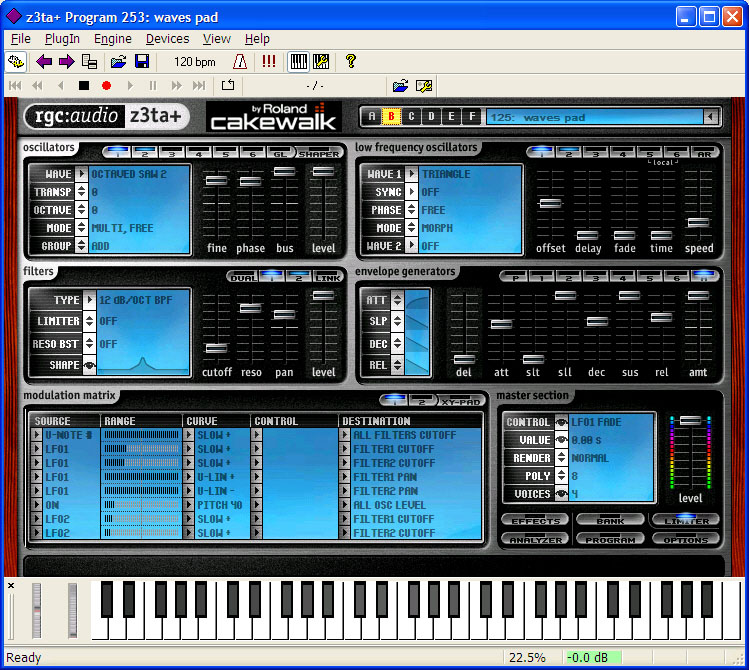This screenshot has width=749, height=670.
Task: Open the LFO WAVE 1 selection arrow
Action: 411,174
